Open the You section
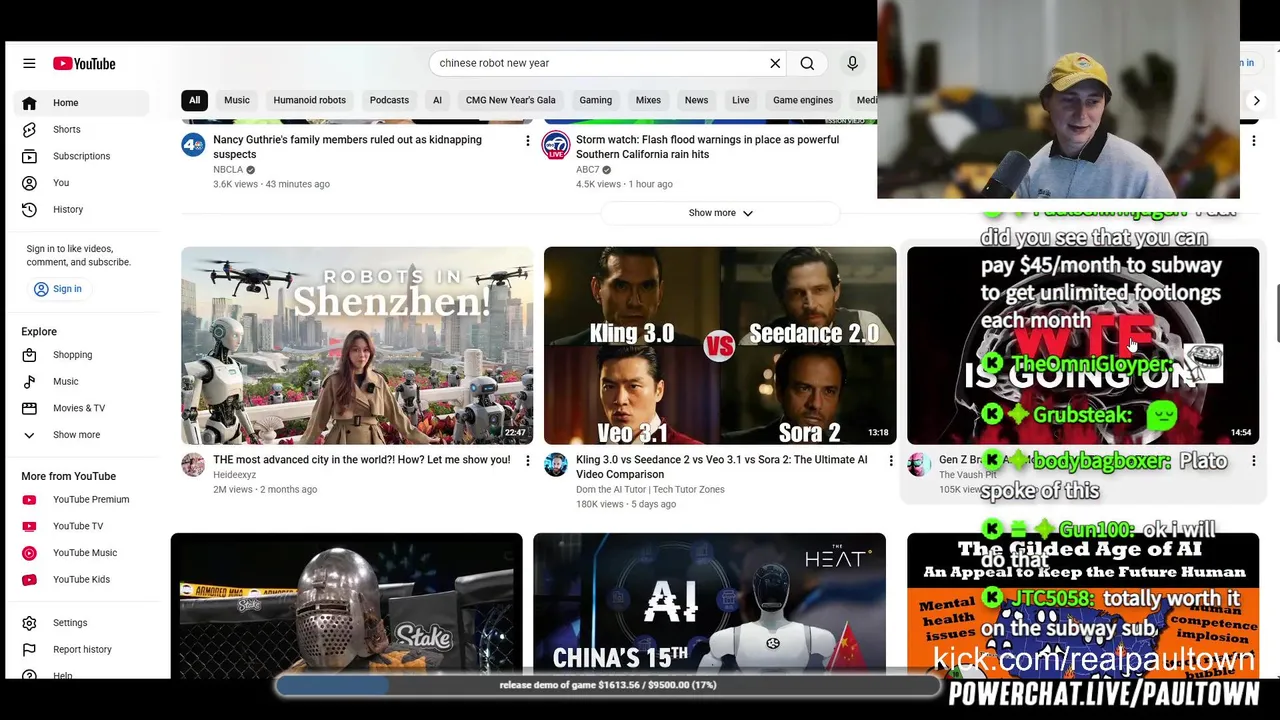 pos(81,183)
